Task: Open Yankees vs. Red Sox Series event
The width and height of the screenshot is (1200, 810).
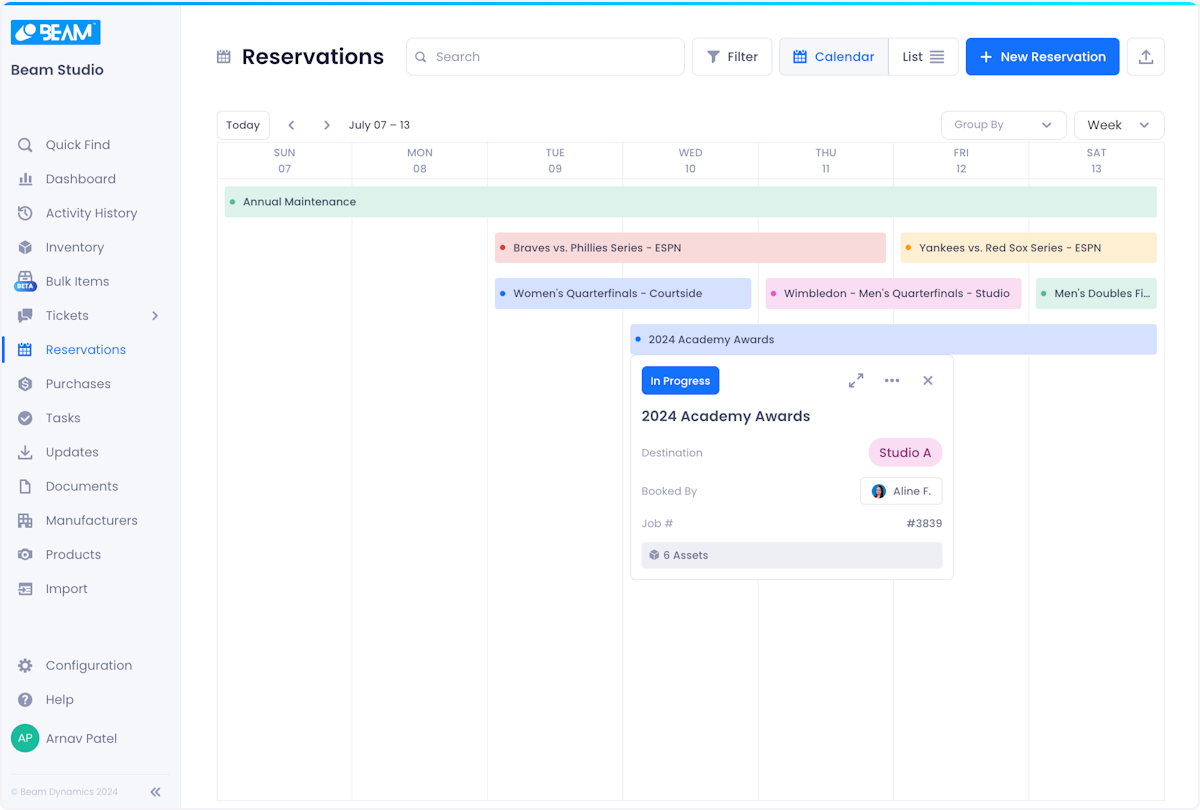Action: click(x=1028, y=248)
